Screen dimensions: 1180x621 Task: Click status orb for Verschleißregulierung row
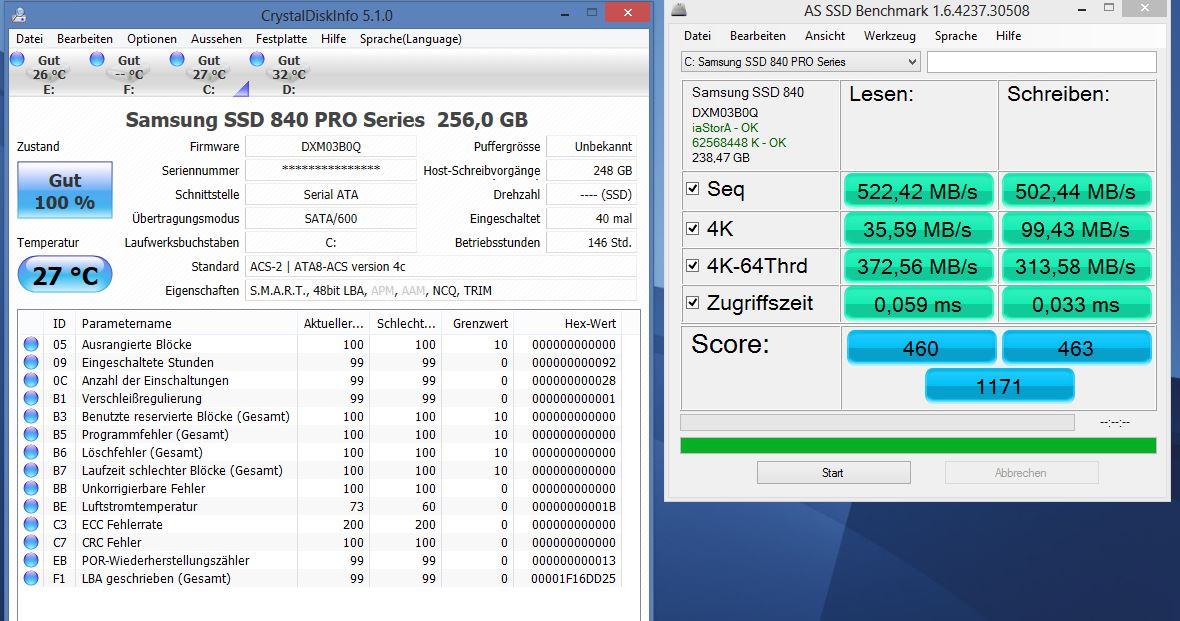[x=31, y=398]
